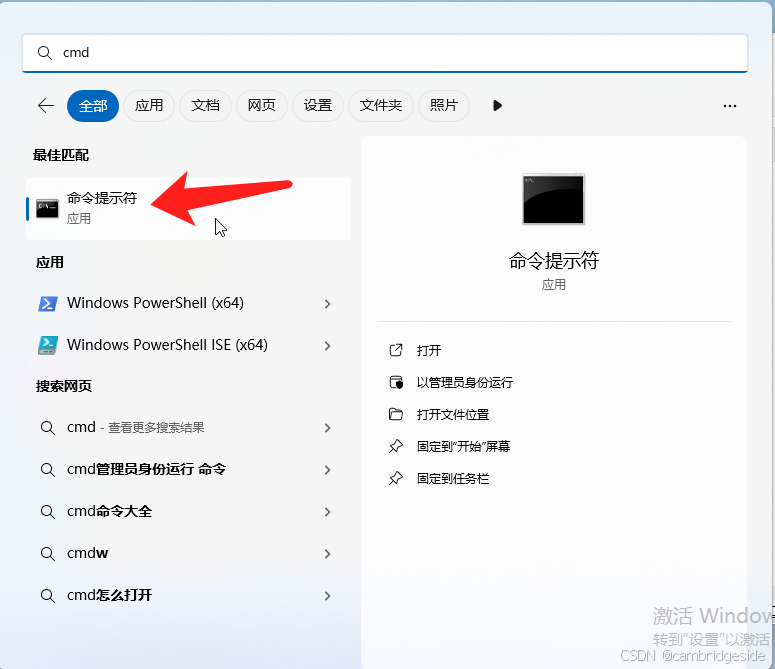
Task: Click the 命令提示符 best match icon
Action: coord(47,209)
